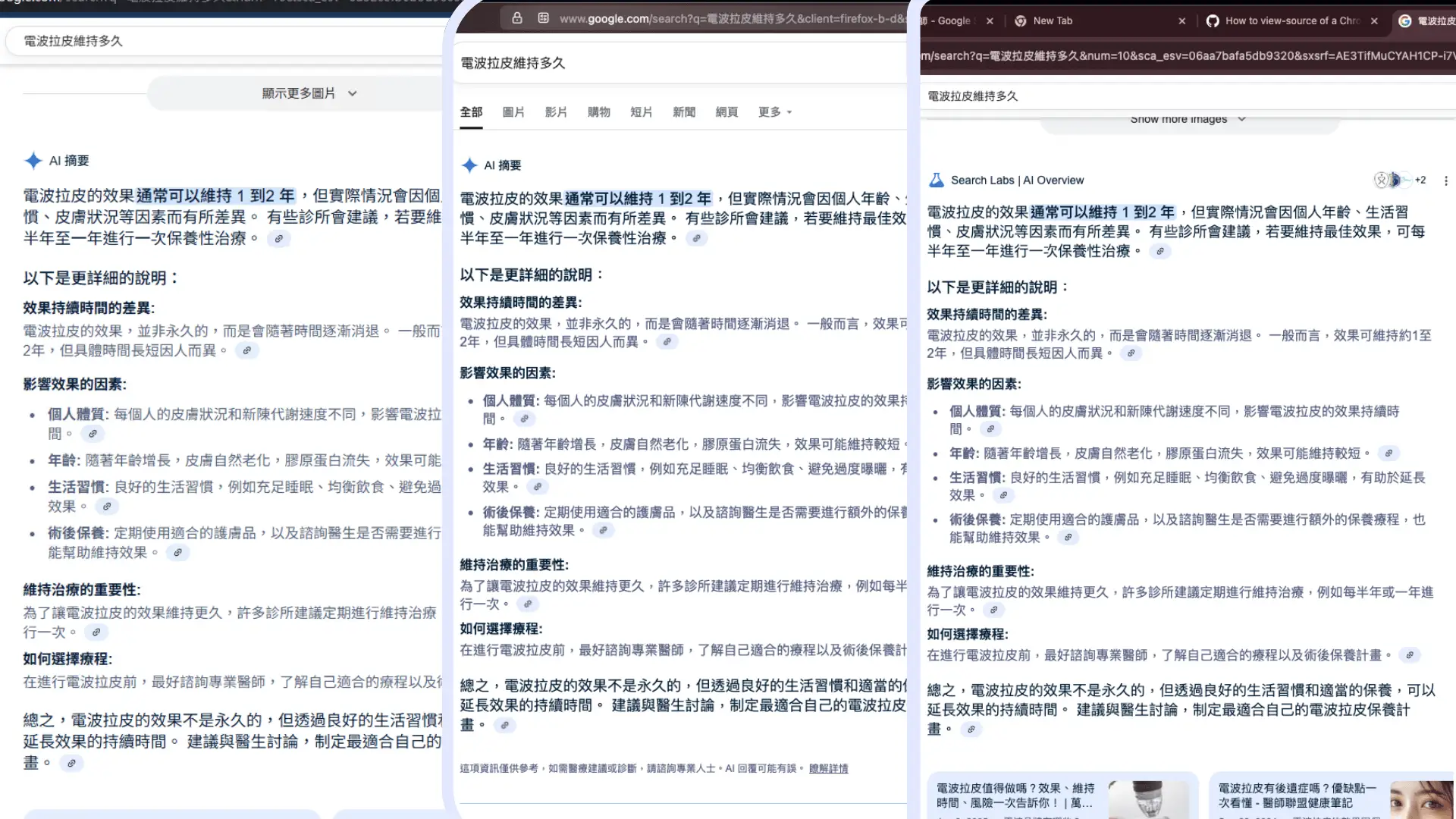This screenshot has width=1456, height=819.
Task: Click the lock icon in Firefox address bar
Action: pos(517,18)
